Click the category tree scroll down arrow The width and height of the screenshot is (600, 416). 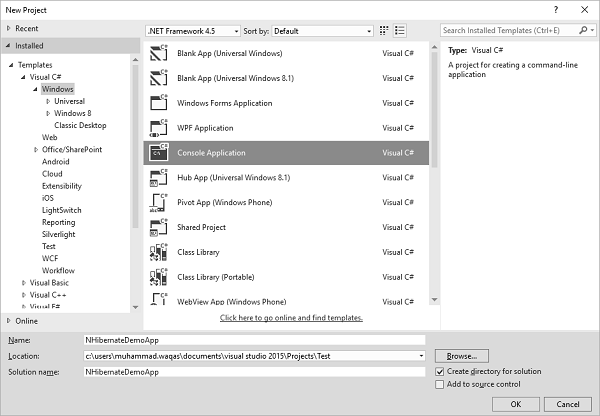tap(135, 307)
